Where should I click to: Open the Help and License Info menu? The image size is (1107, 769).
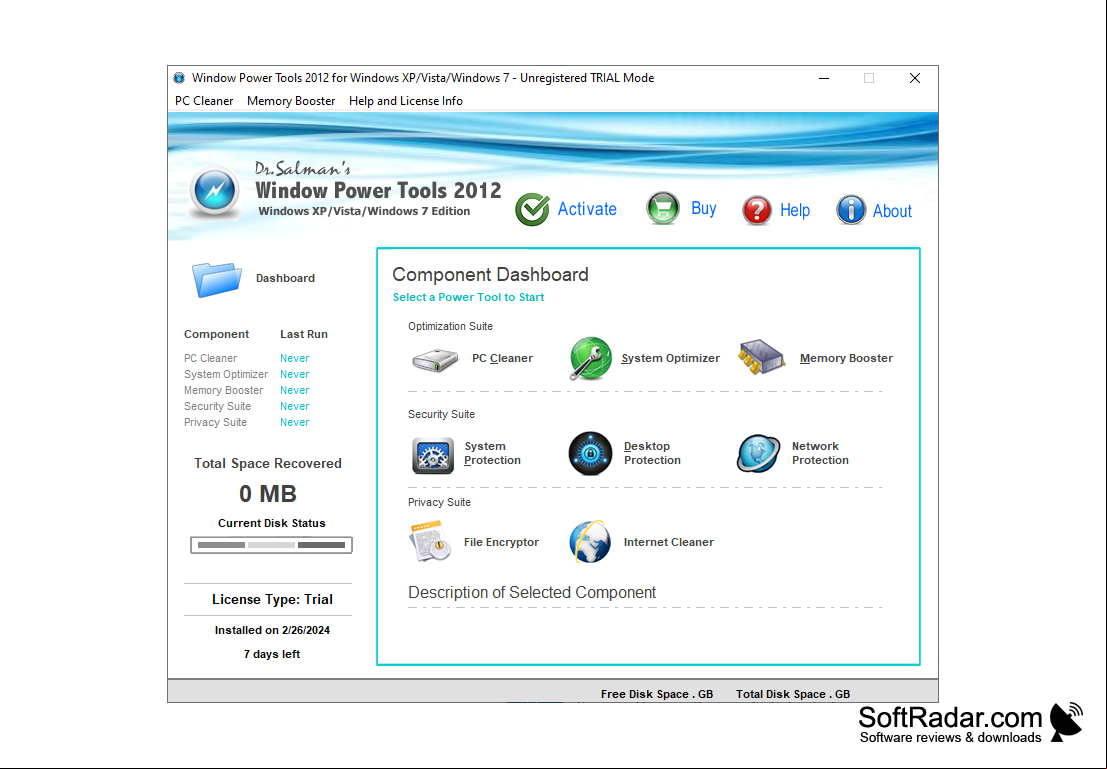pos(406,101)
